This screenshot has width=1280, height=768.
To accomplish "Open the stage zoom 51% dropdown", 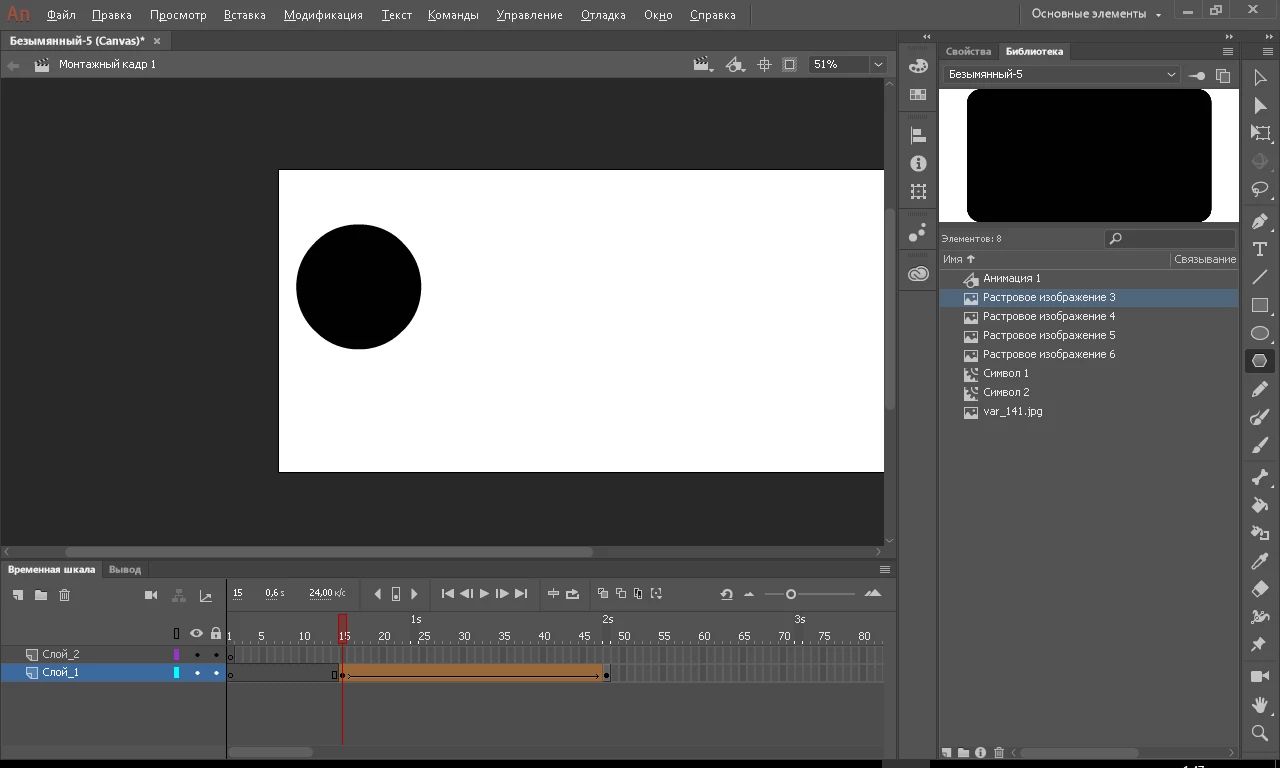I will [878, 64].
